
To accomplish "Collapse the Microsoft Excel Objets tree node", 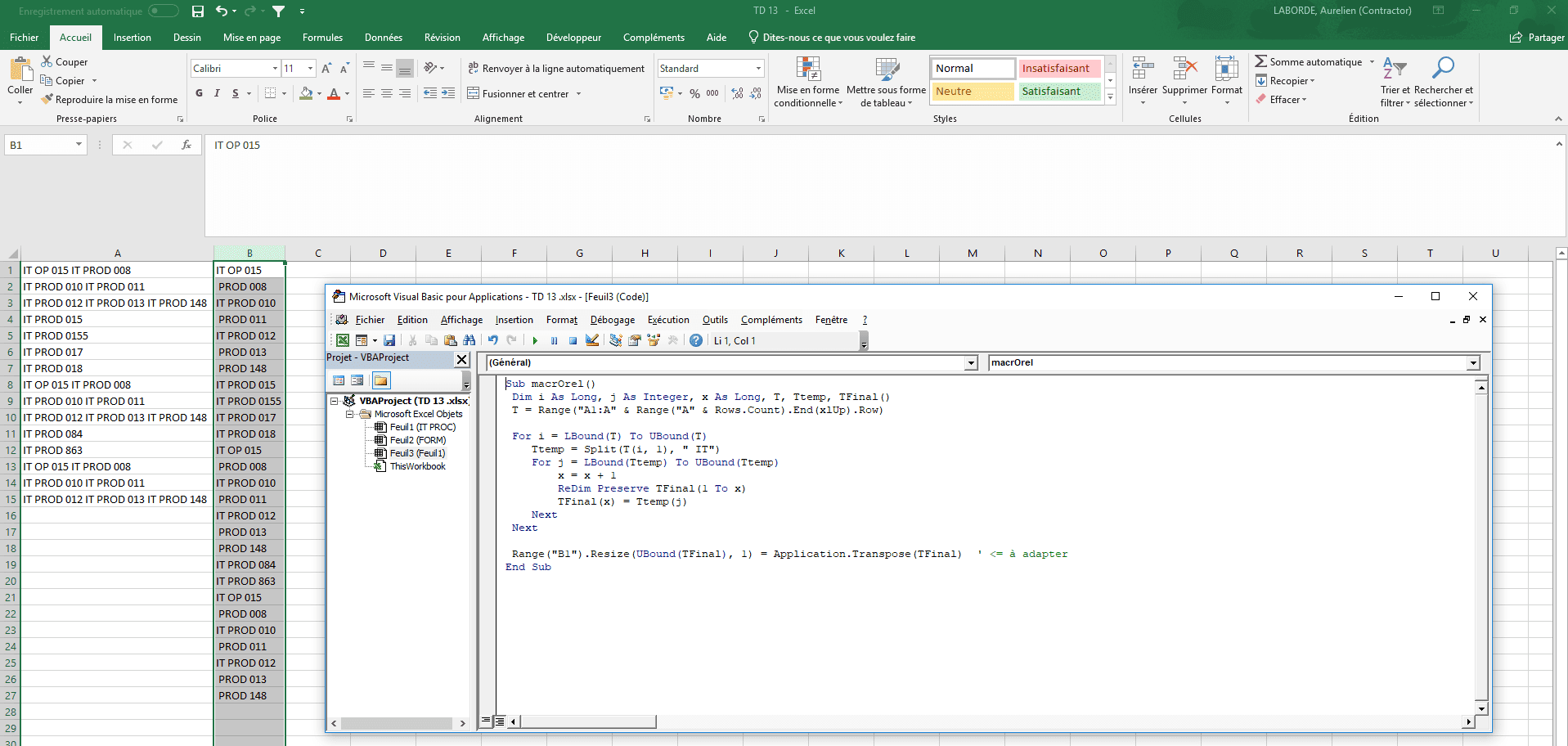I will (x=350, y=414).
